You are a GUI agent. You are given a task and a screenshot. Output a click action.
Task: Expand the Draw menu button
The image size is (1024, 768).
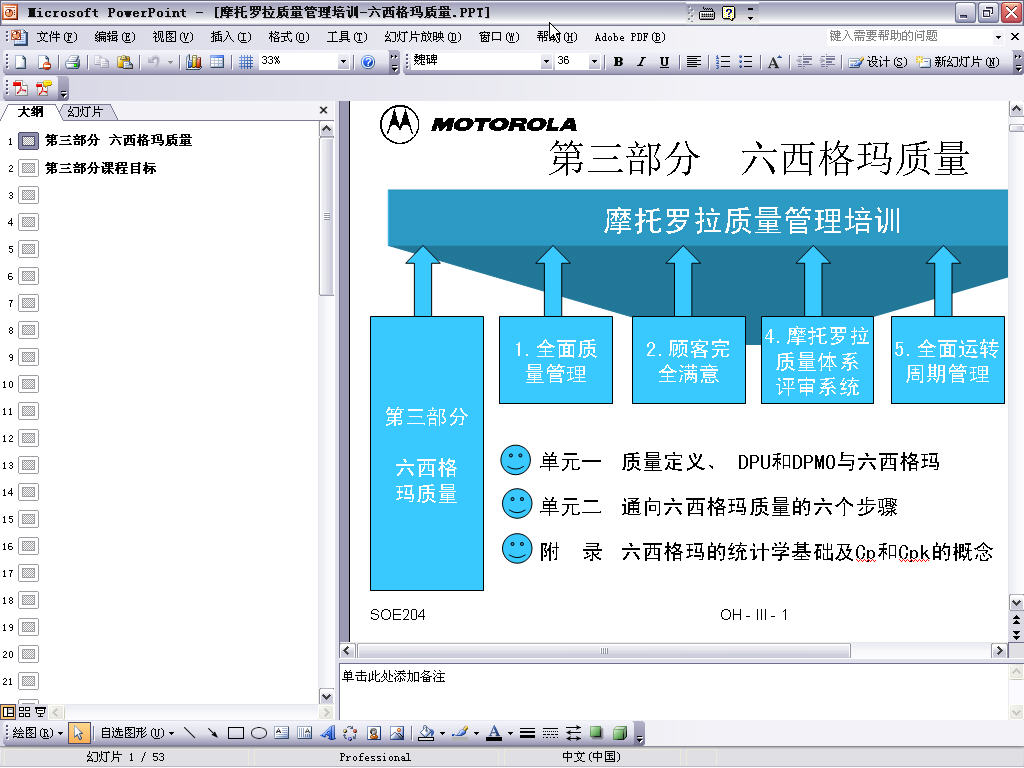37,733
